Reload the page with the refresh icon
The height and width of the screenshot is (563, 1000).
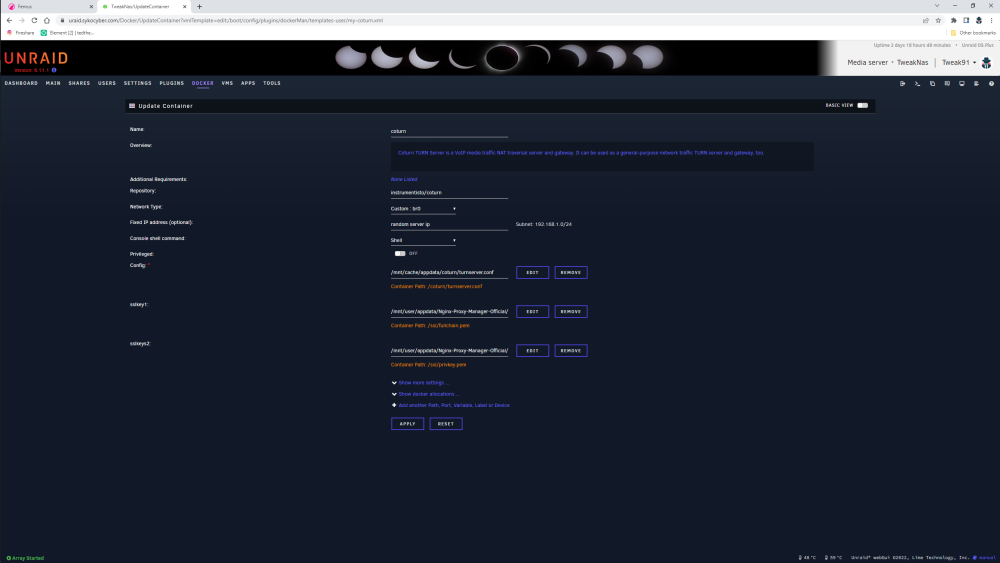(34, 20)
